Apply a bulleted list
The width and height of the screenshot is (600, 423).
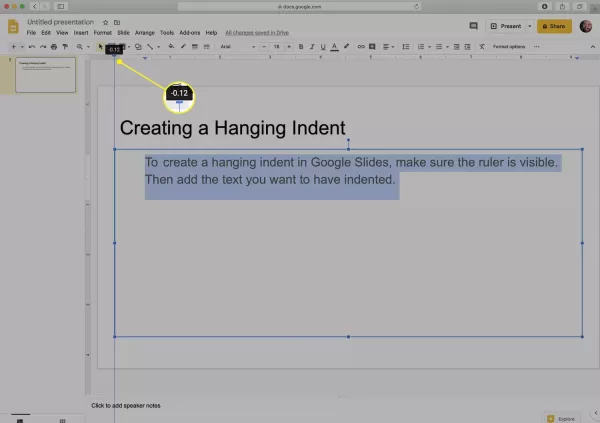[439, 47]
